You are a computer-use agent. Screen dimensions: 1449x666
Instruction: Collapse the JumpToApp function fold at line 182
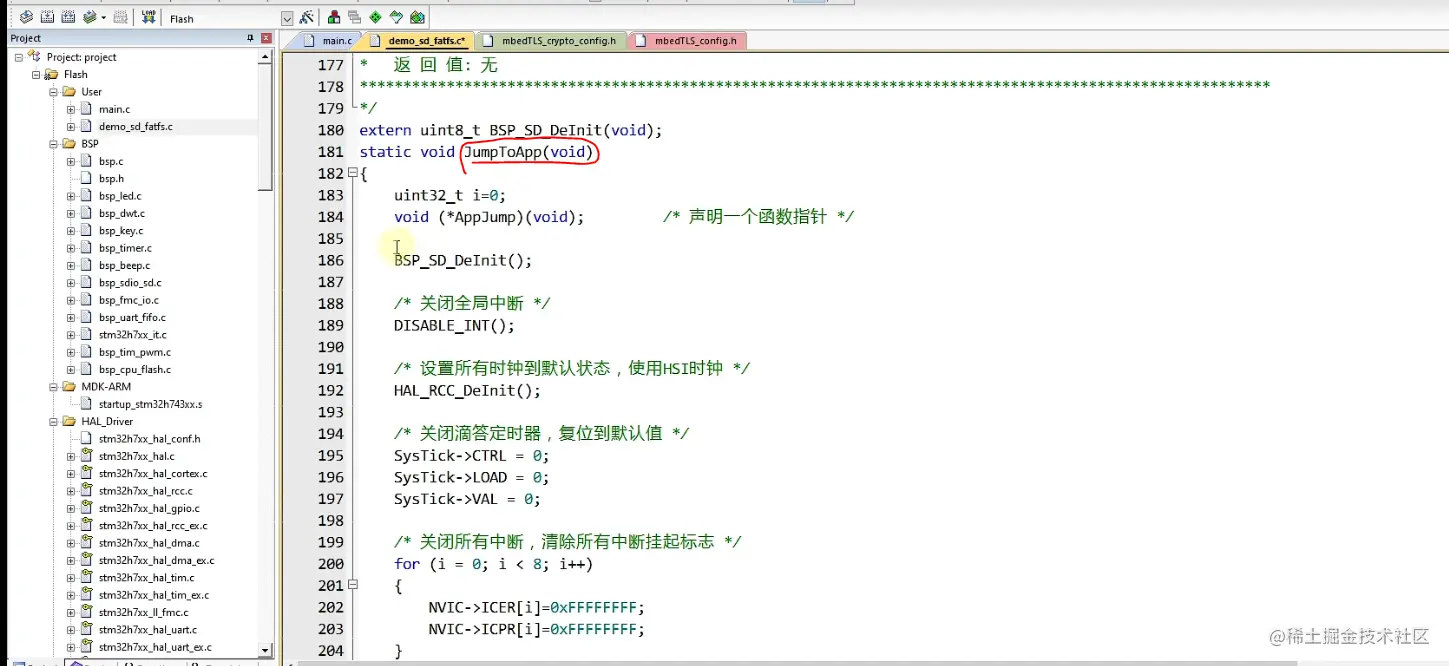(352, 173)
